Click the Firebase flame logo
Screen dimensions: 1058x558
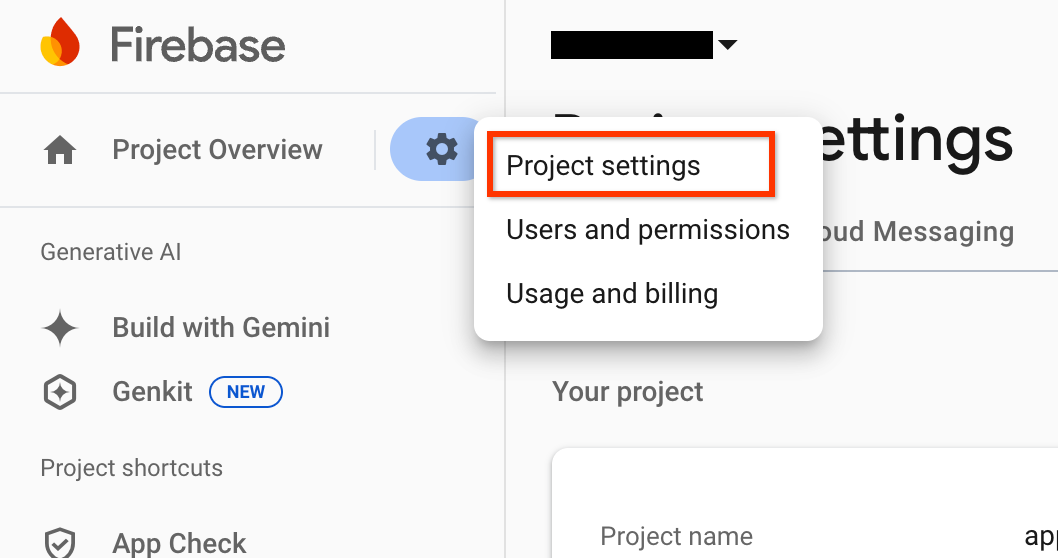click(x=60, y=44)
